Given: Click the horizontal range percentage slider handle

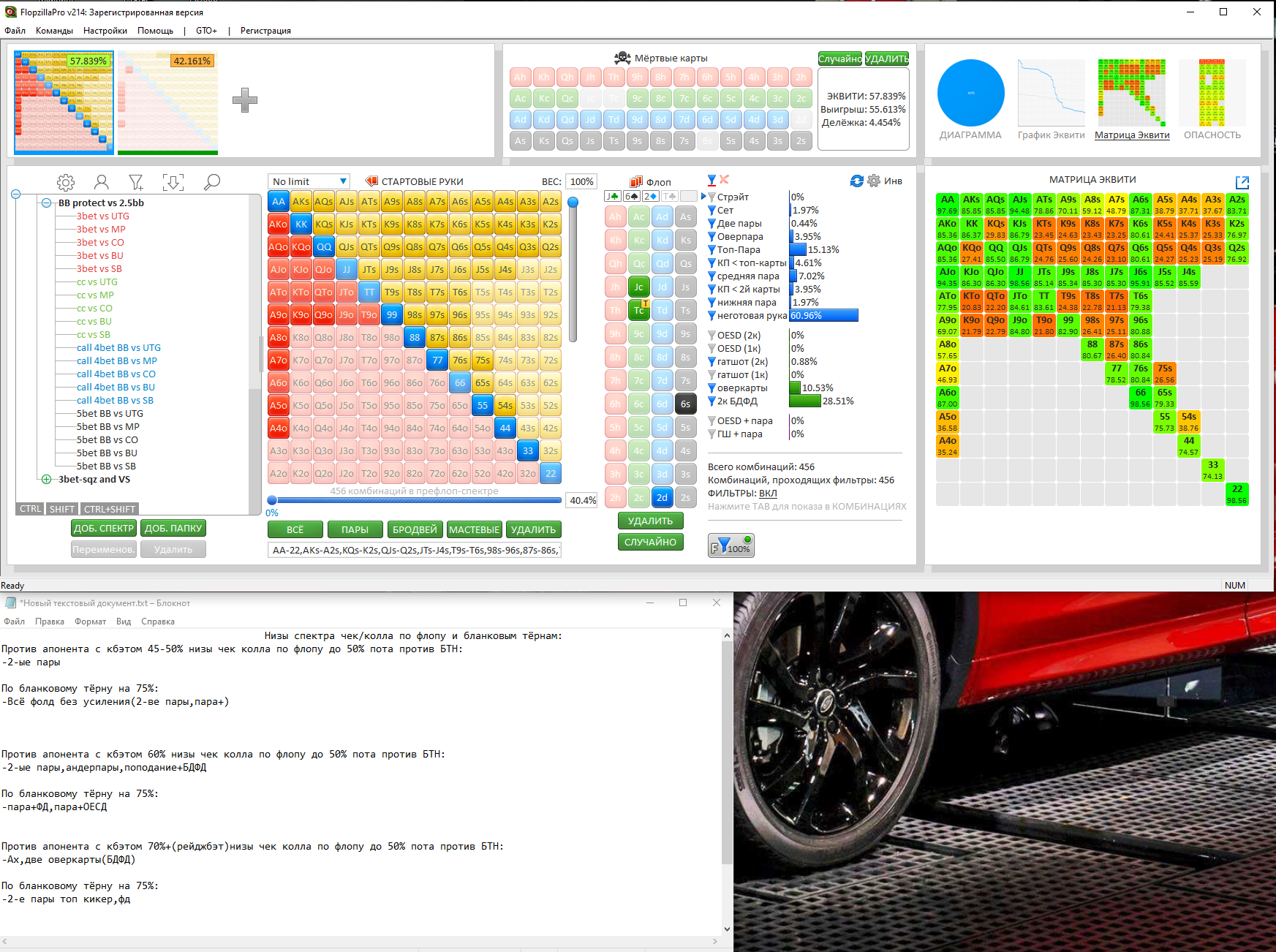Looking at the screenshot, I should point(272,501).
